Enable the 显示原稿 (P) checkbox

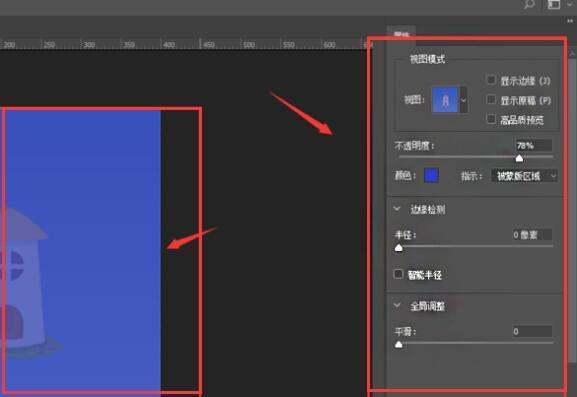tap(491, 99)
